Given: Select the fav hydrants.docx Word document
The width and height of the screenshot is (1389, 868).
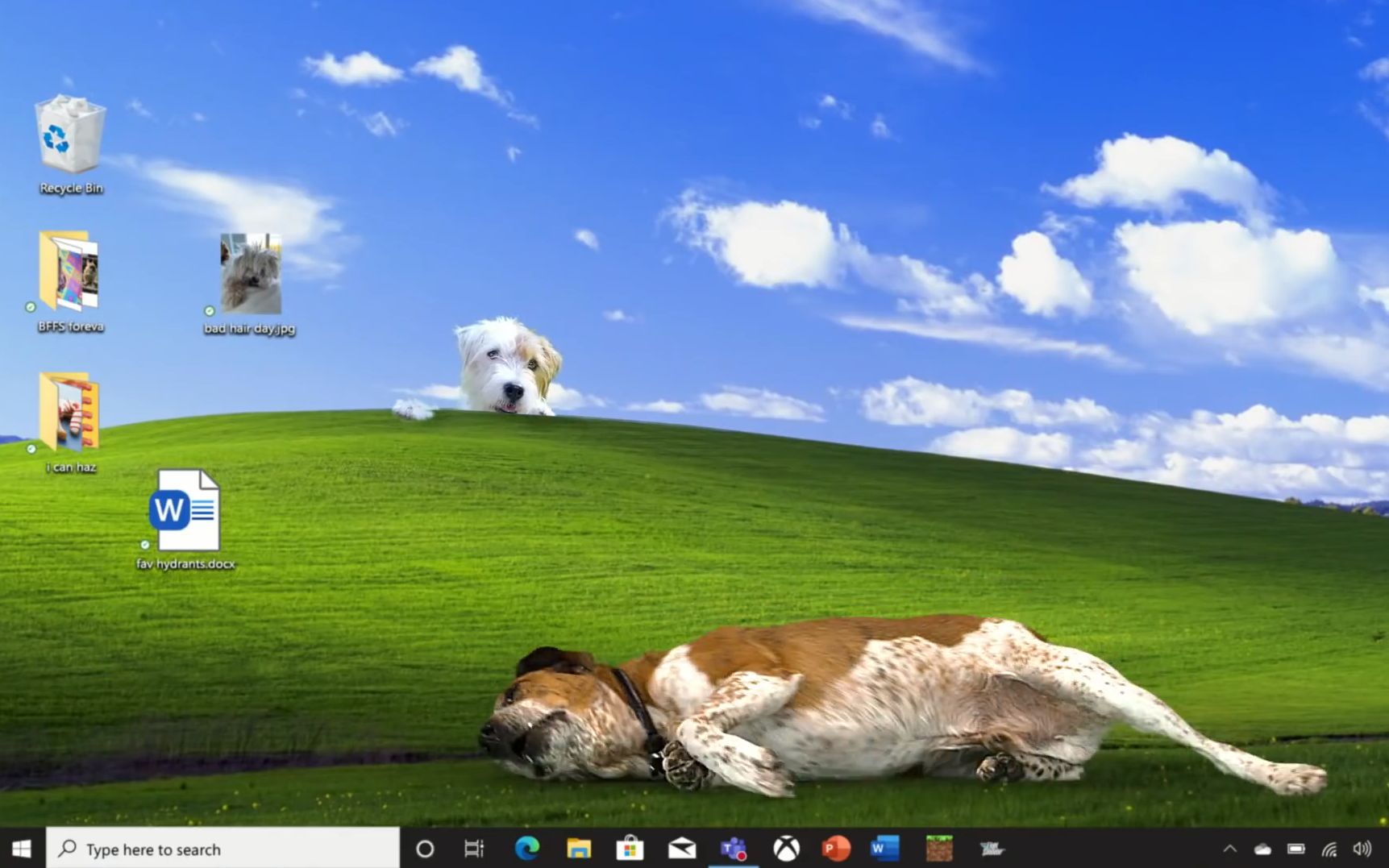Looking at the screenshot, I should point(185,520).
